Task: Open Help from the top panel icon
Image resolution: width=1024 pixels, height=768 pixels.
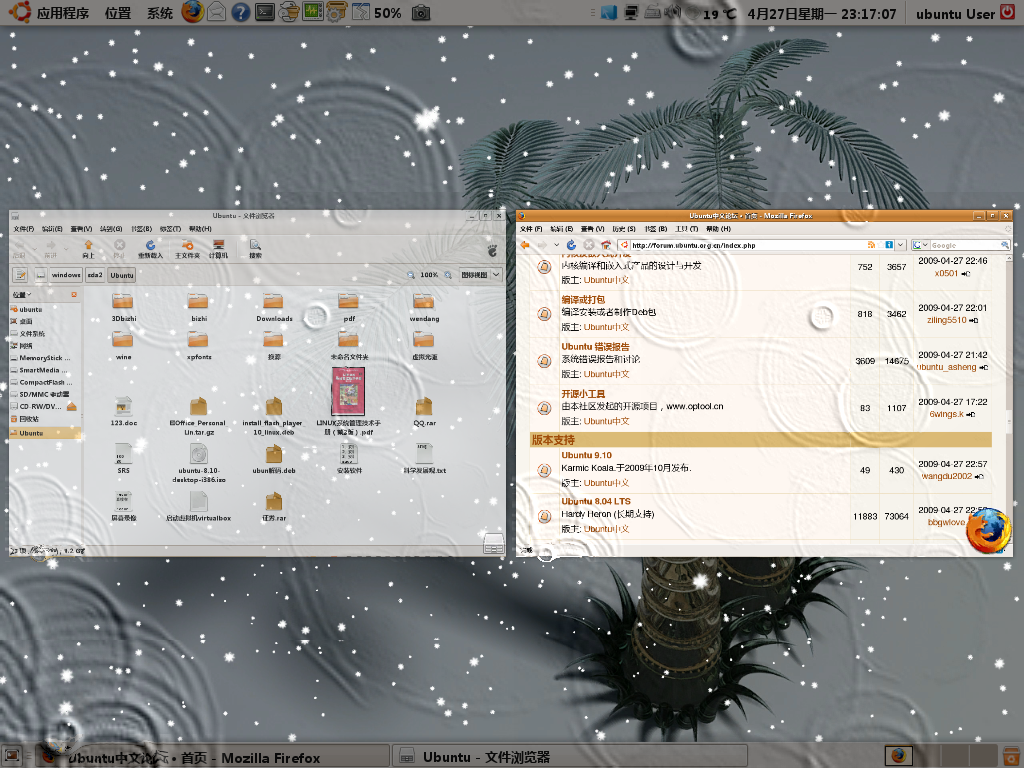Action: click(x=240, y=12)
